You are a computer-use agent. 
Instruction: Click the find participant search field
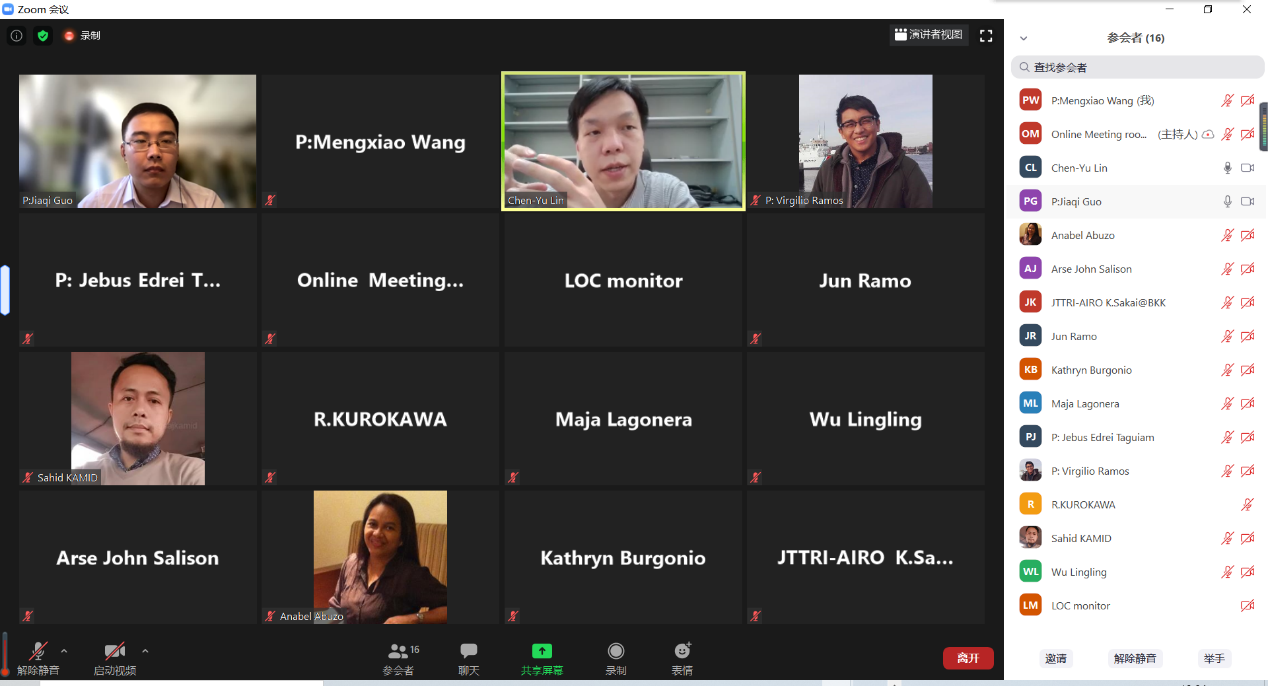(1137, 67)
